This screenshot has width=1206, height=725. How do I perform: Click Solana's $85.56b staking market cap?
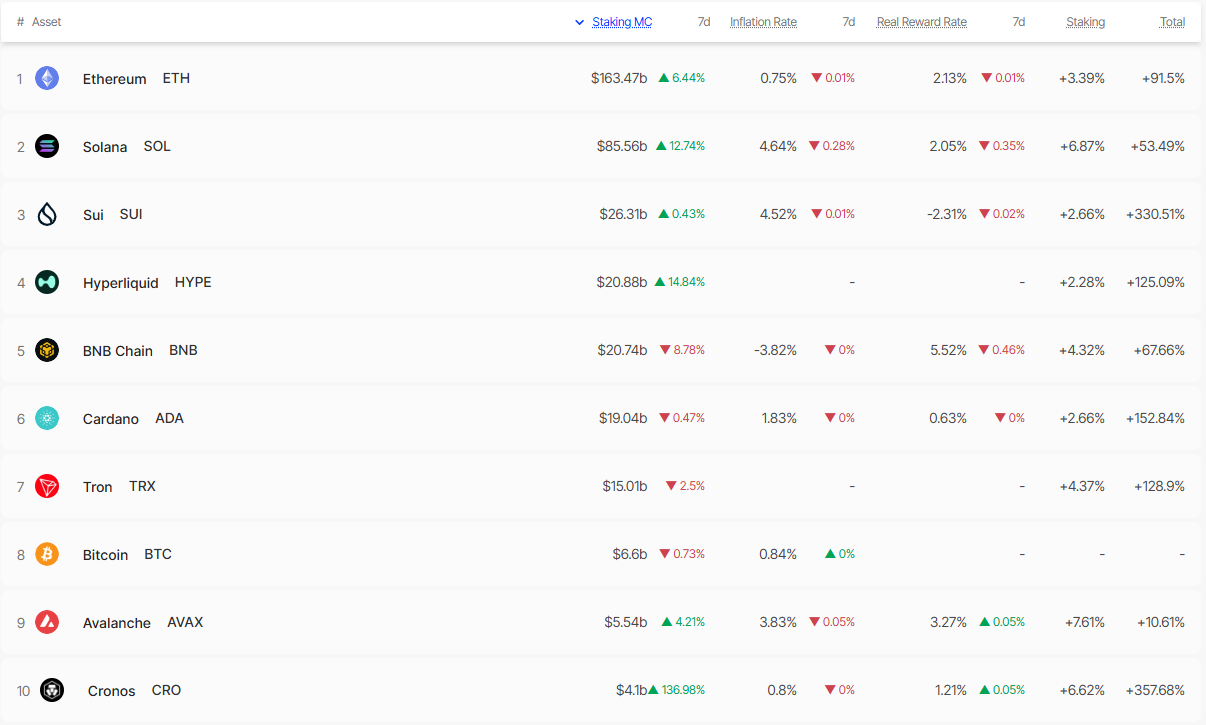pos(622,146)
